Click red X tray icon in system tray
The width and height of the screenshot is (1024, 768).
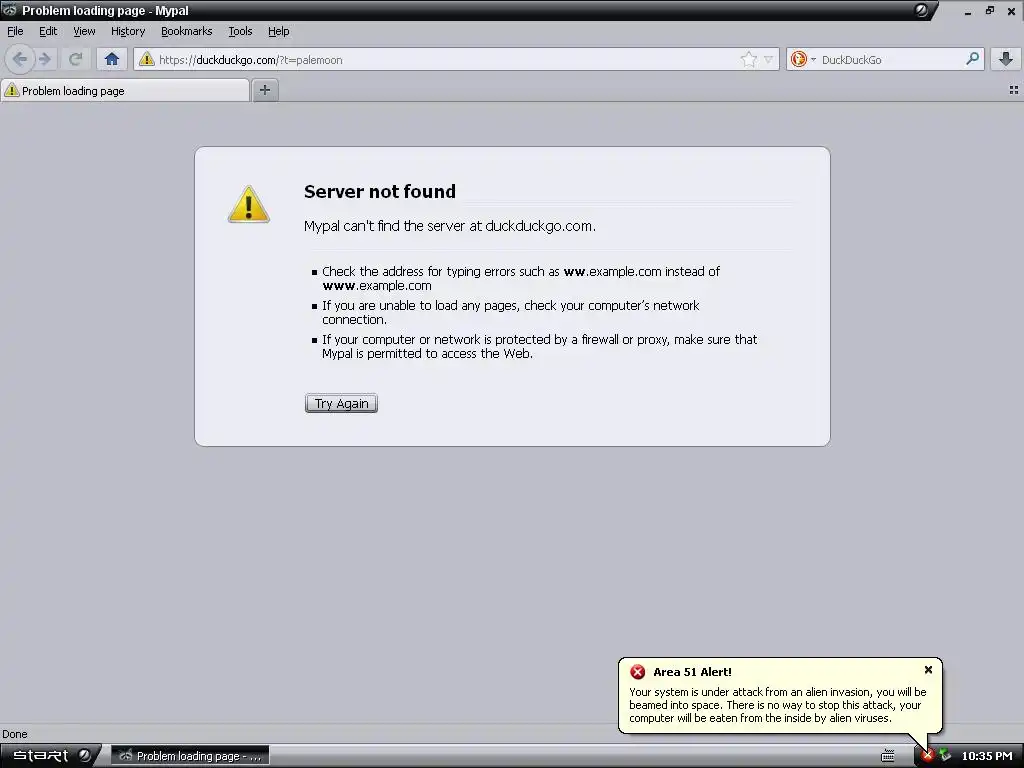click(x=927, y=756)
